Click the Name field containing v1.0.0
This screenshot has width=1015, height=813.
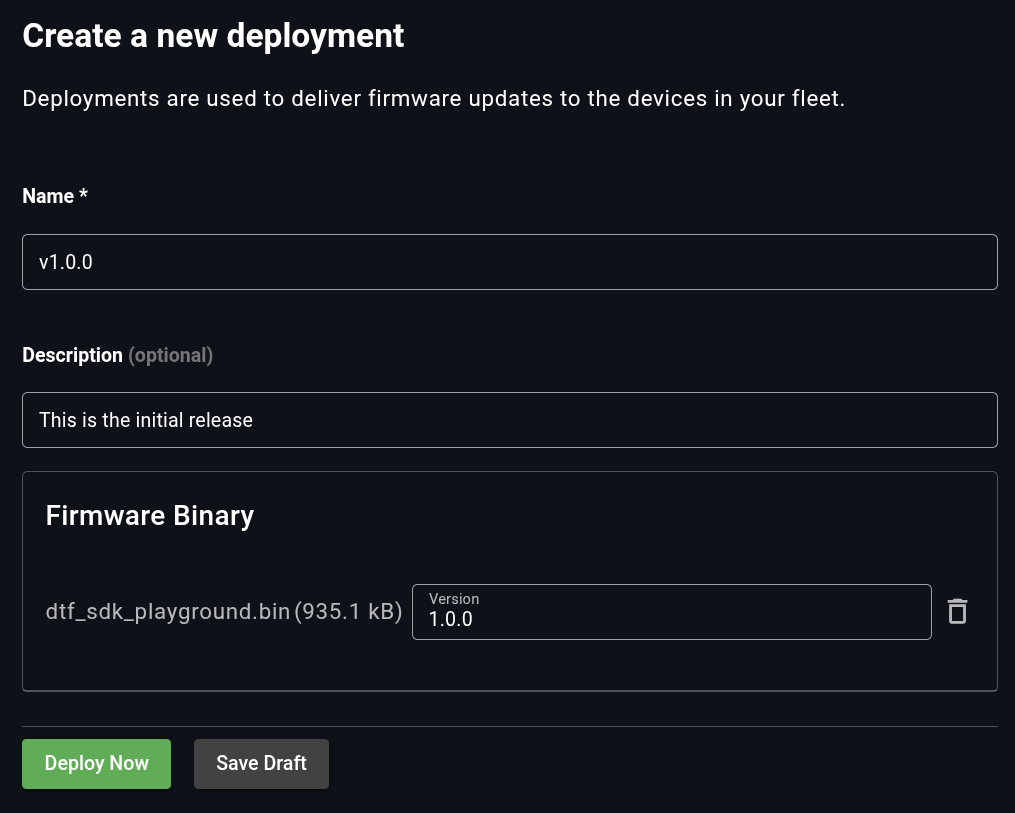pyautogui.click(x=510, y=261)
